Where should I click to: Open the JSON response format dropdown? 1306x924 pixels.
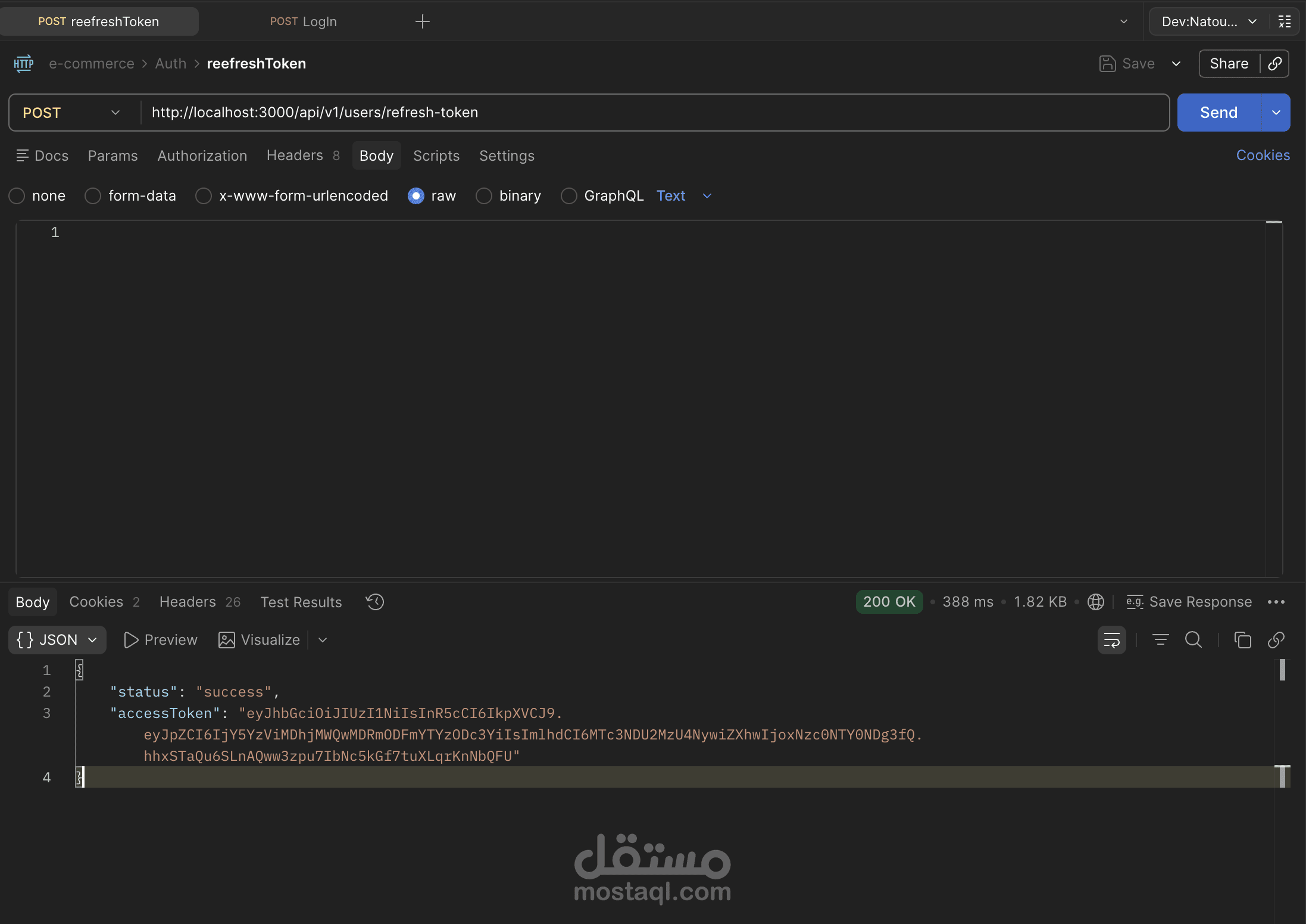click(x=57, y=640)
